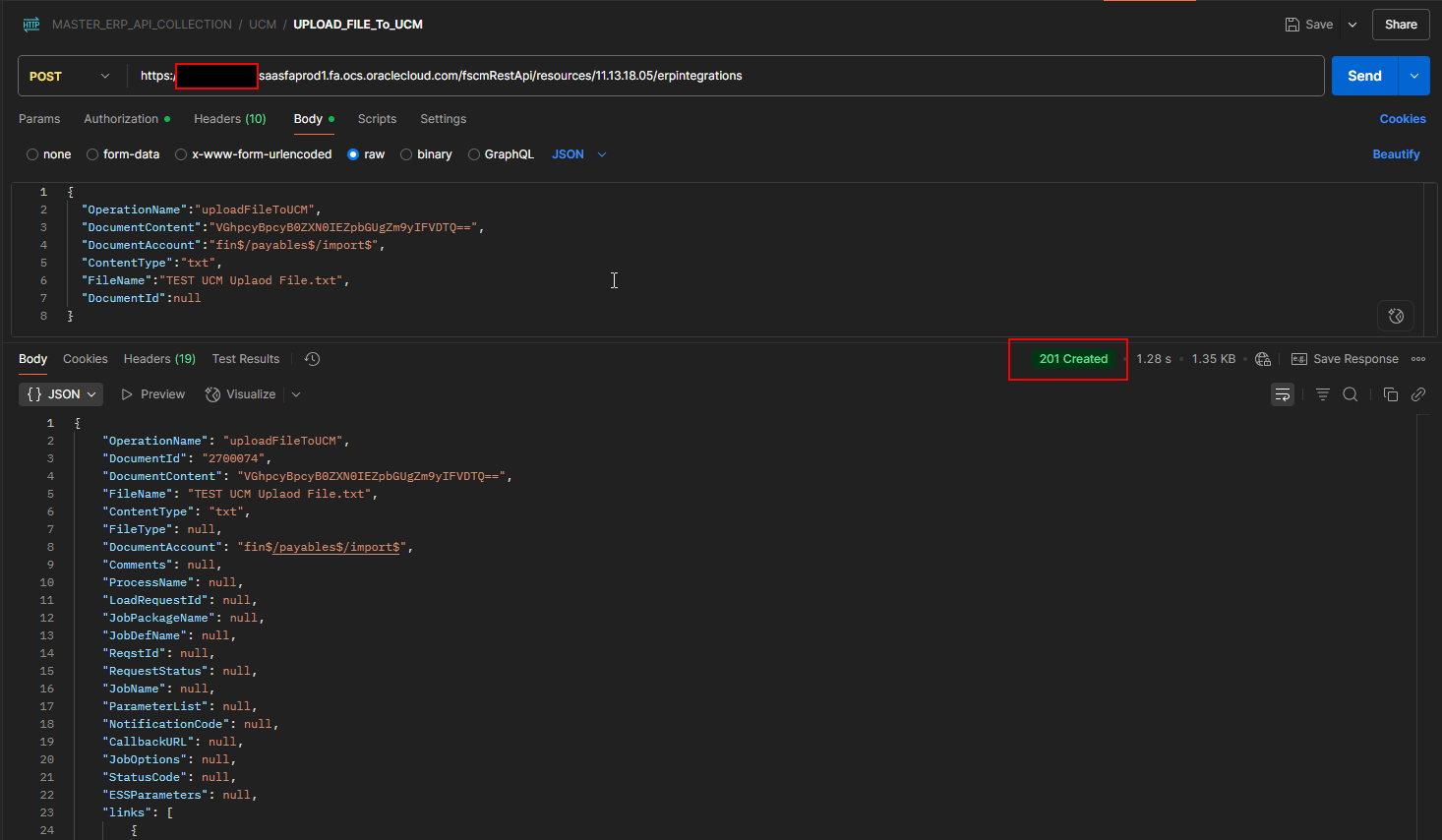Open the Save options dropdown arrow
This screenshot has height=840, width=1442.
1352,25
